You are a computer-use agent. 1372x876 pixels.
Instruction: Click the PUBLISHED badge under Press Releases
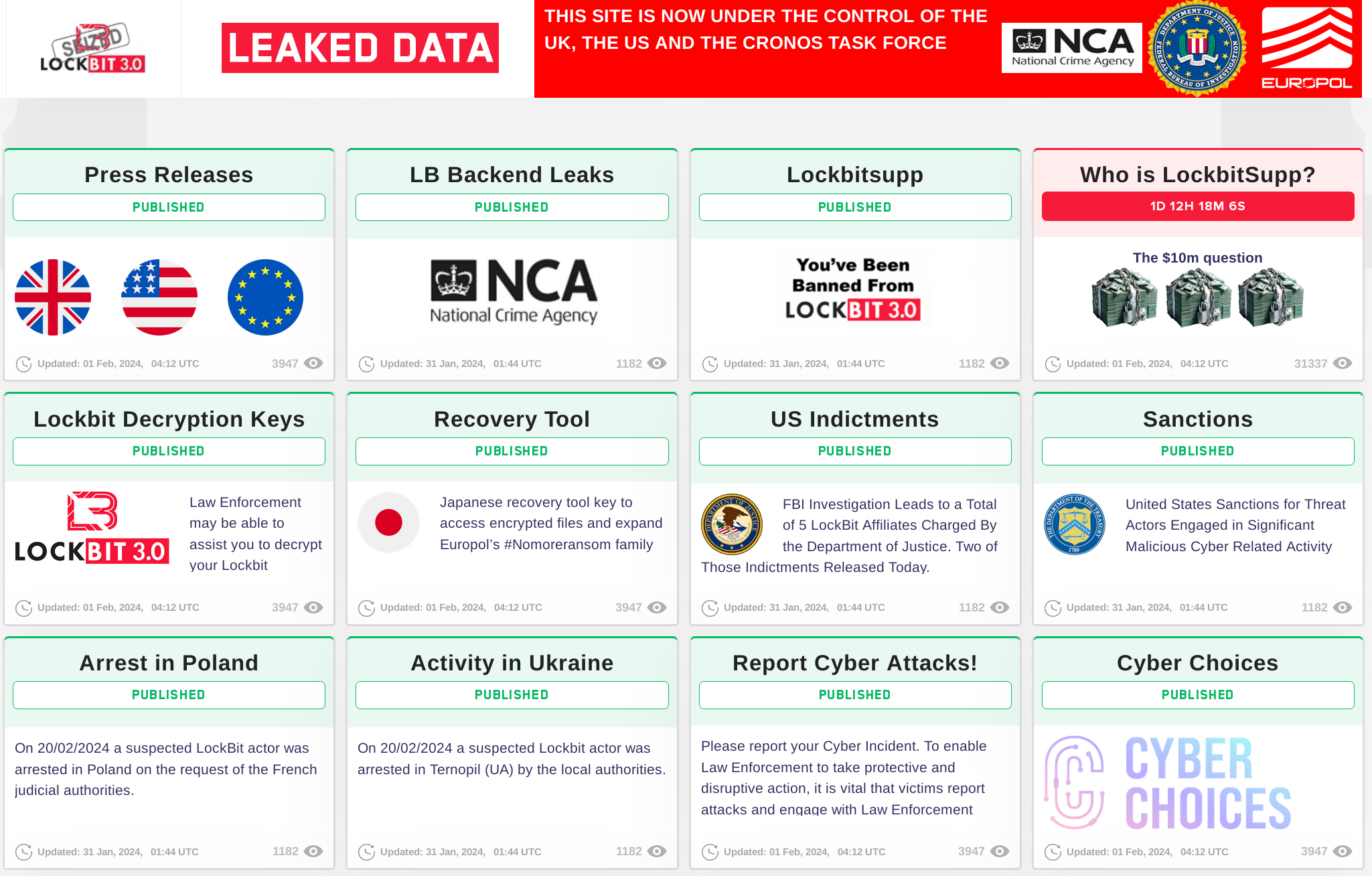point(168,207)
